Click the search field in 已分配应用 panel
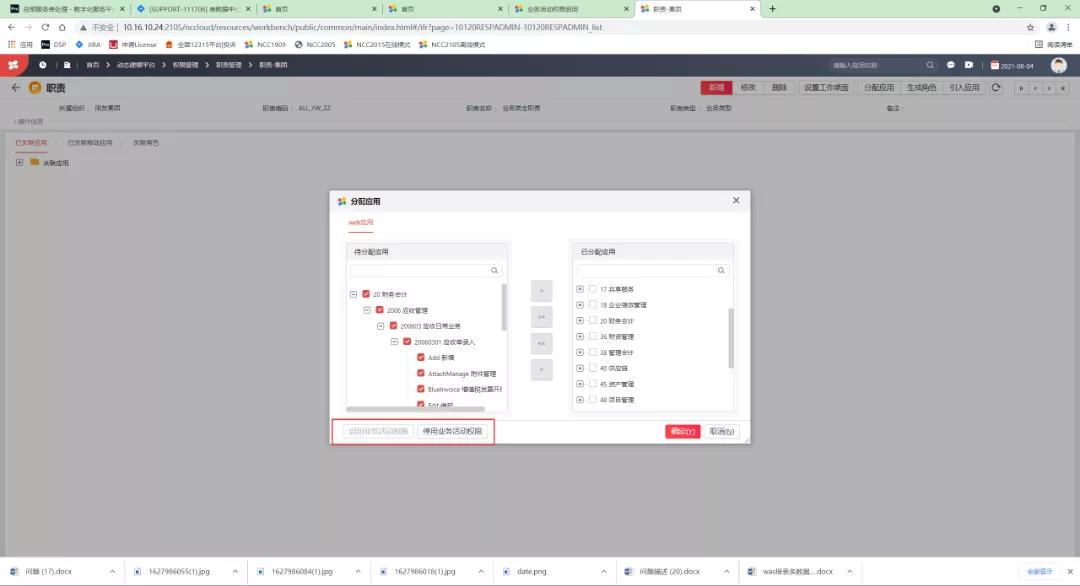 (650, 270)
